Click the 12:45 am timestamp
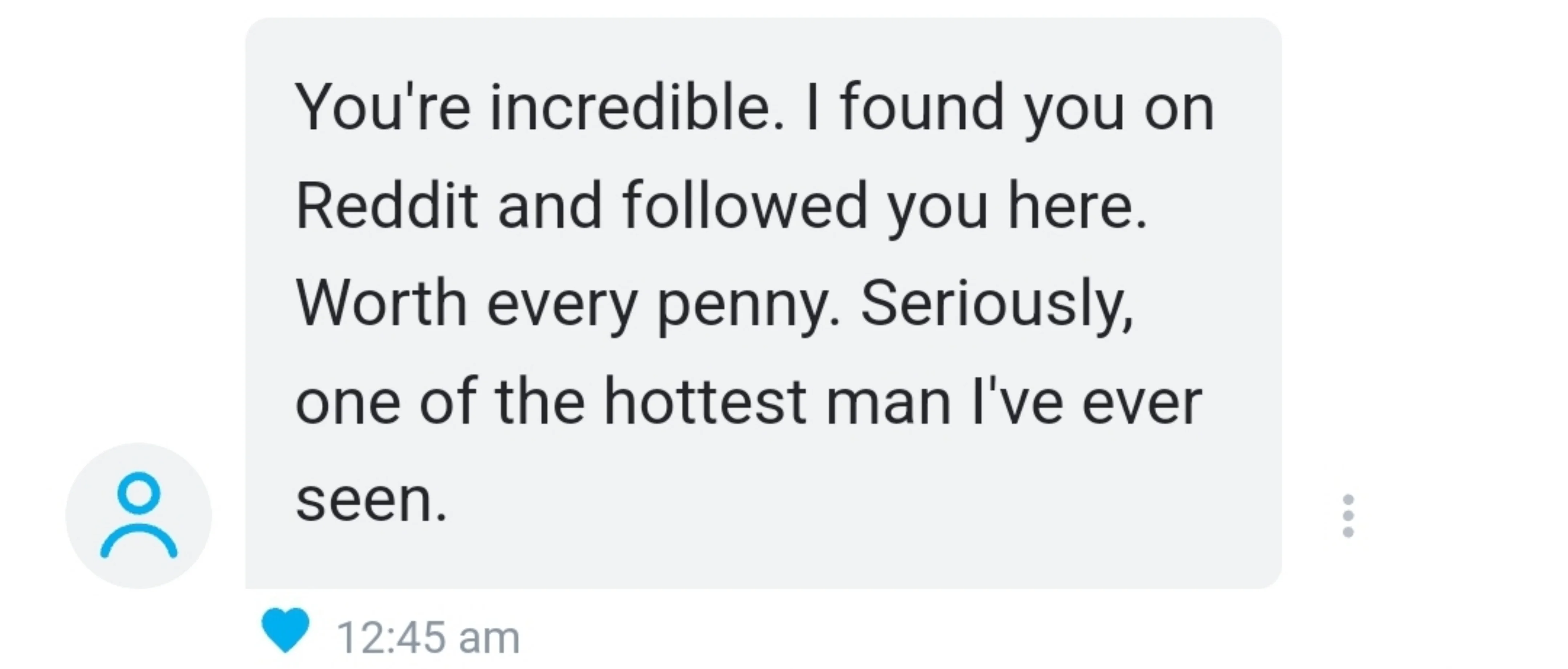Image resolution: width=1568 pixels, height=669 pixels. point(429,637)
